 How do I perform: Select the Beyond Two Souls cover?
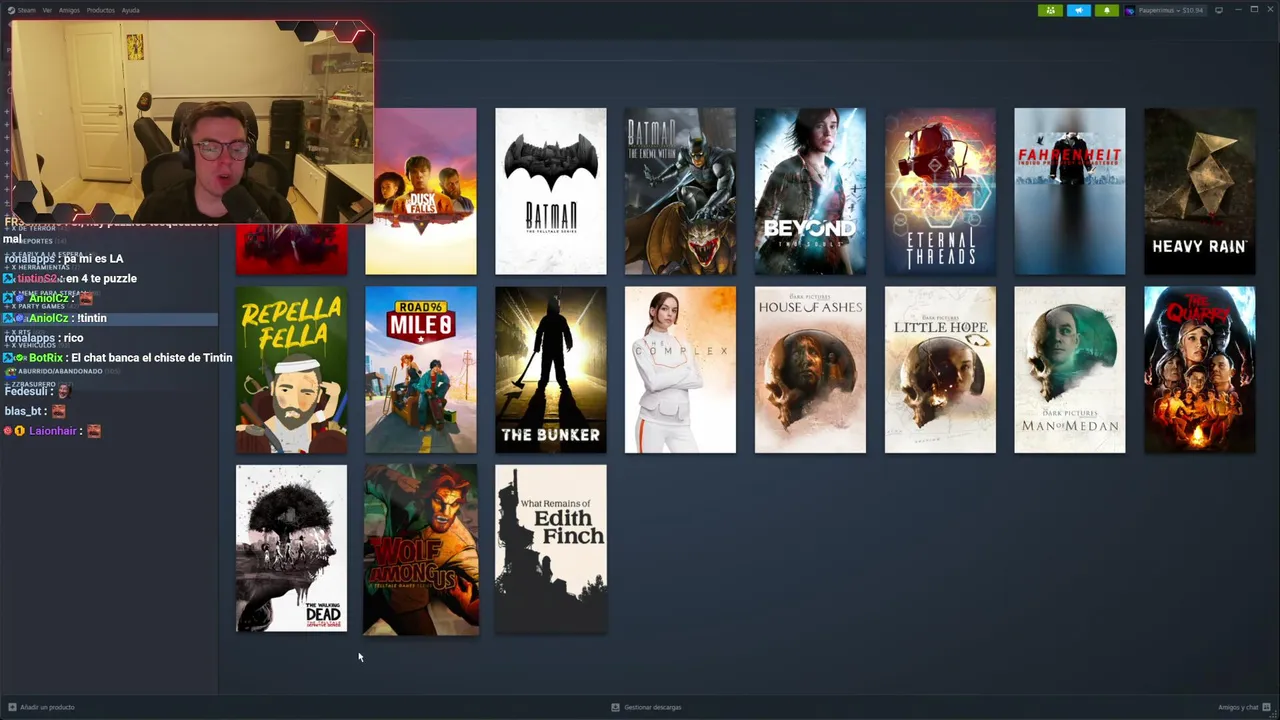tap(810, 191)
